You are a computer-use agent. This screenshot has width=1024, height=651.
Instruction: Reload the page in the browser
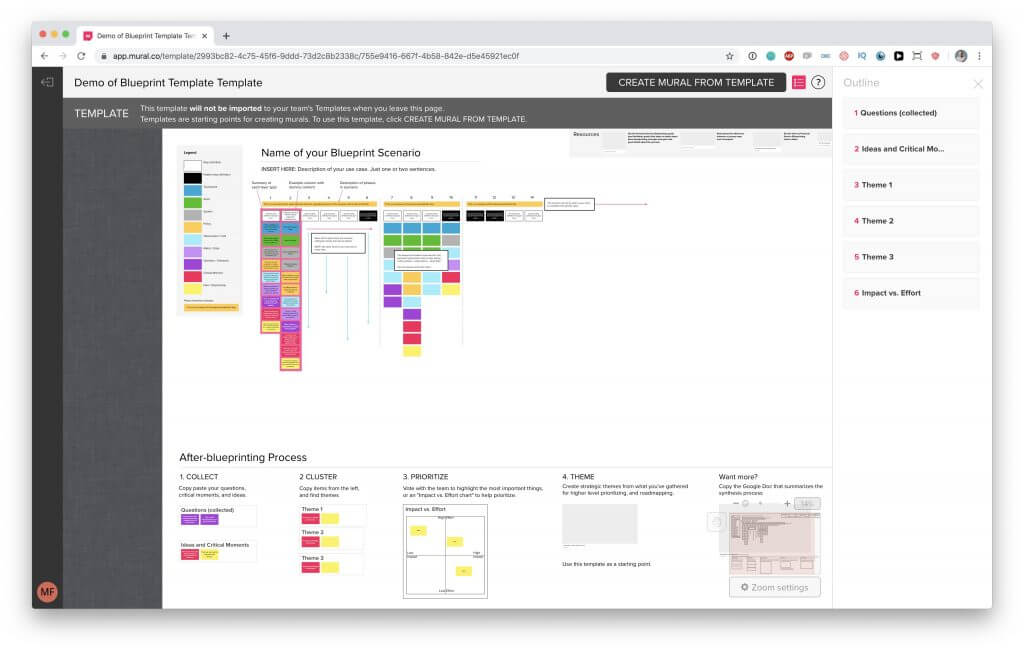point(81,56)
